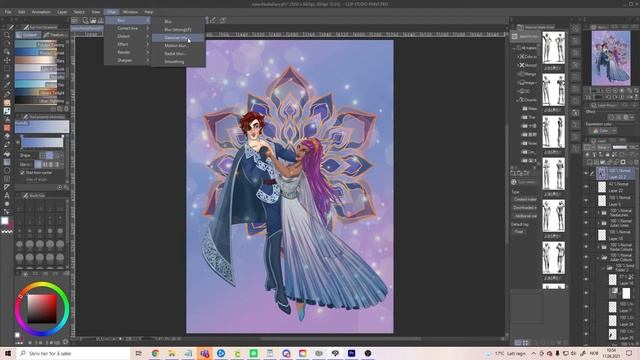Select the copper-colored gradient preset
Image resolution: width=640 pixels, height=360 pixels.
(x=36, y=60)
